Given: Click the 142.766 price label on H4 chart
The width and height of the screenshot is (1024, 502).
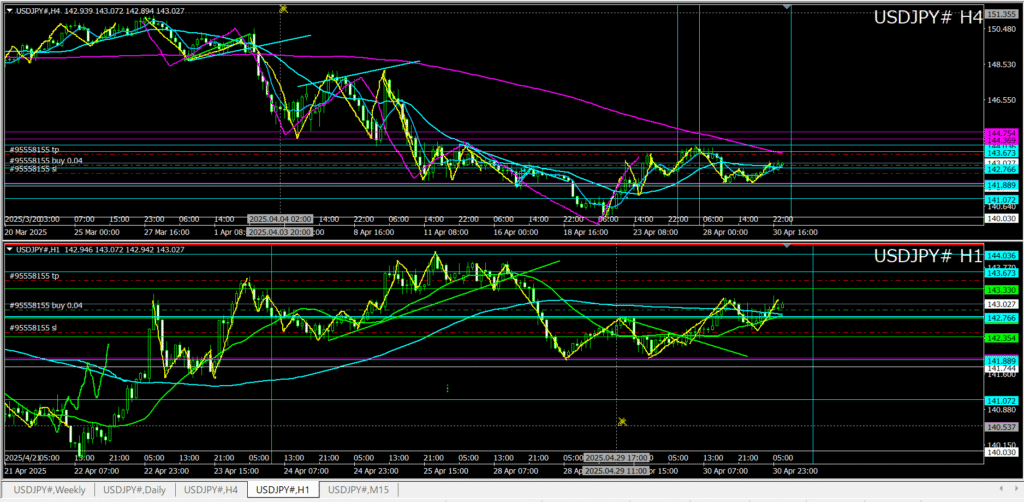Looking at the screenshot, I should [1001, 169].
